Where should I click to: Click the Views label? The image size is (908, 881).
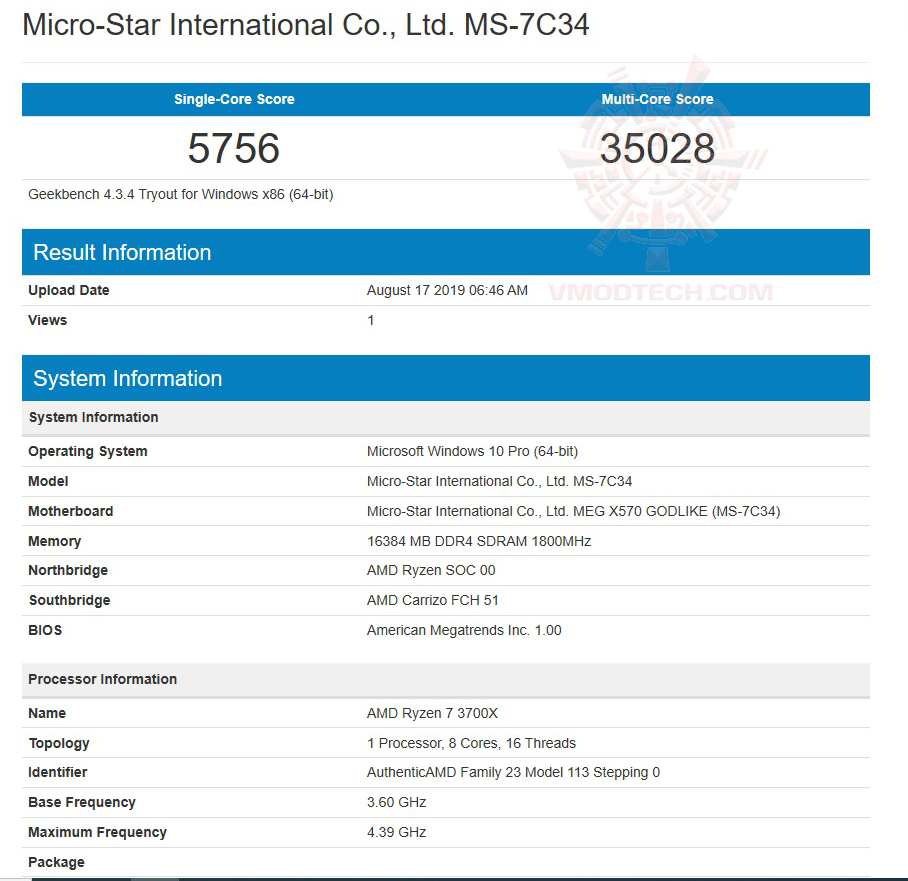[47, 320]
